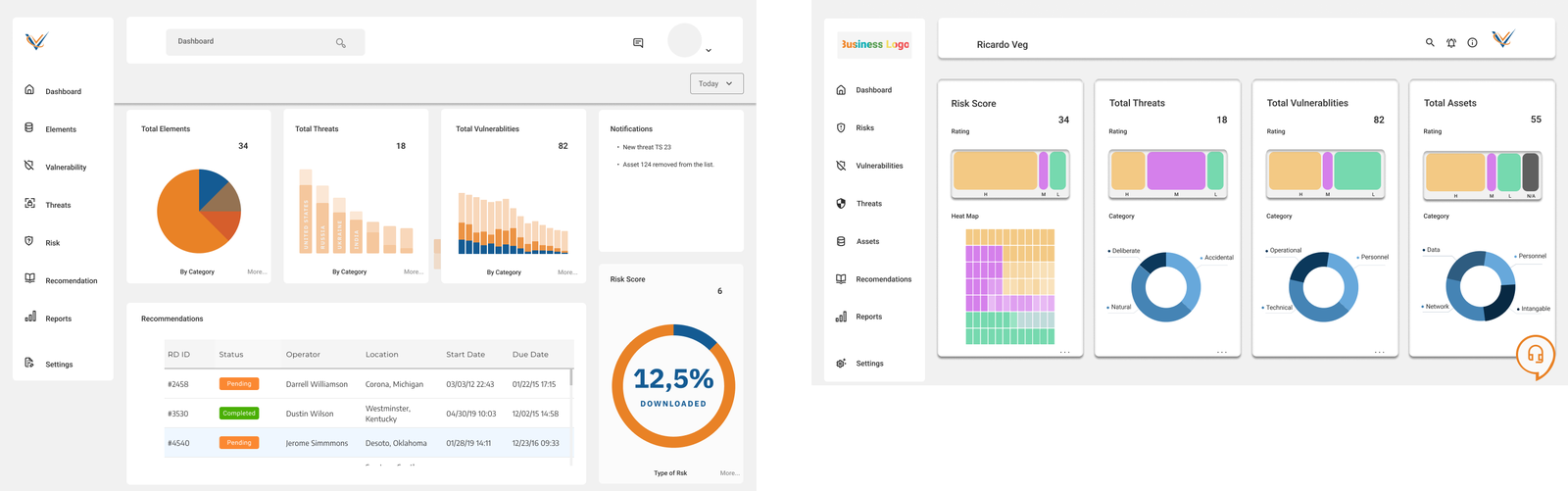Click the orange H rating bar in Risk Score
This screenshot has width=1568, height=491.
(995, 171)
